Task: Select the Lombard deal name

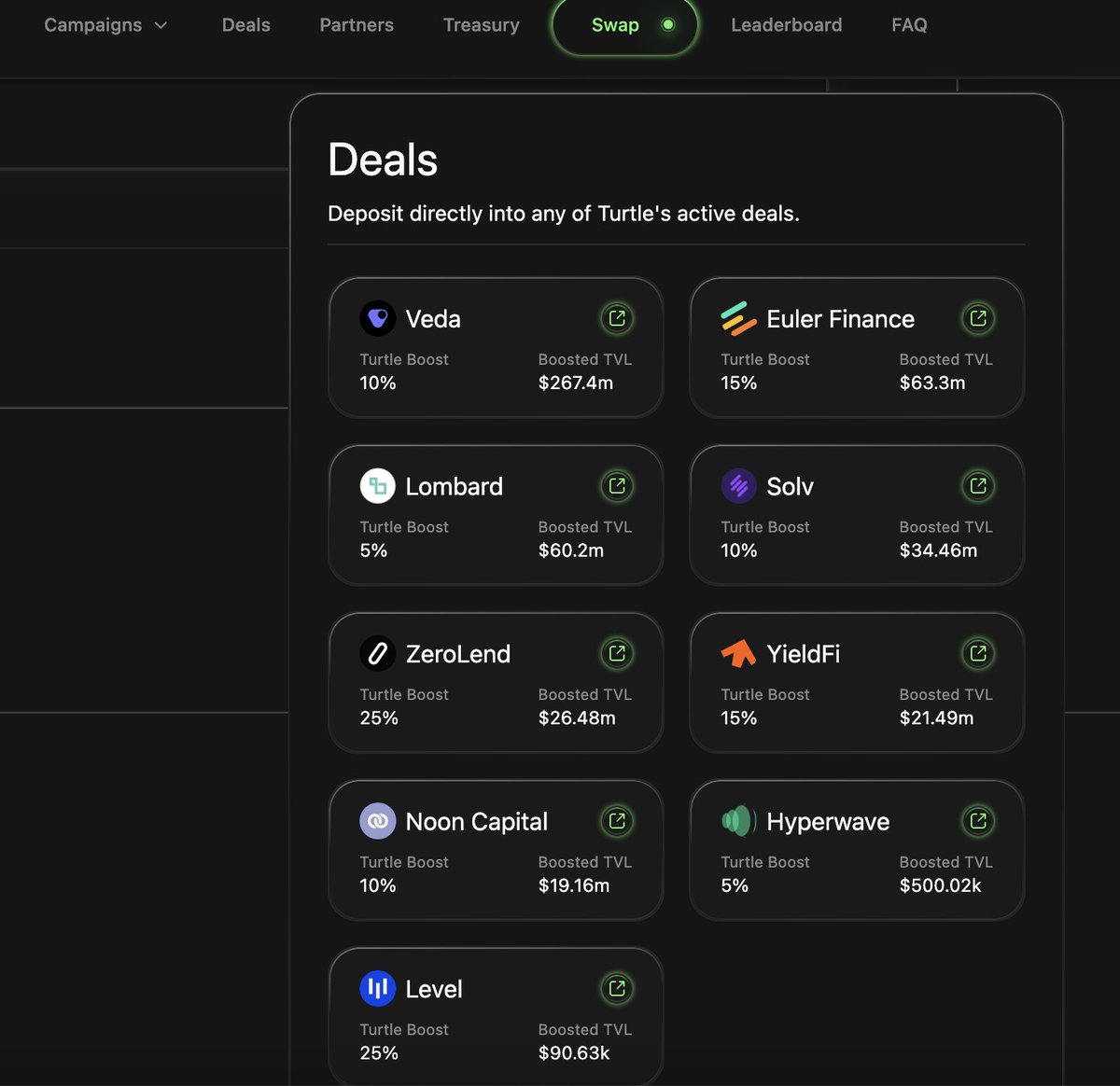Action: 454,486
